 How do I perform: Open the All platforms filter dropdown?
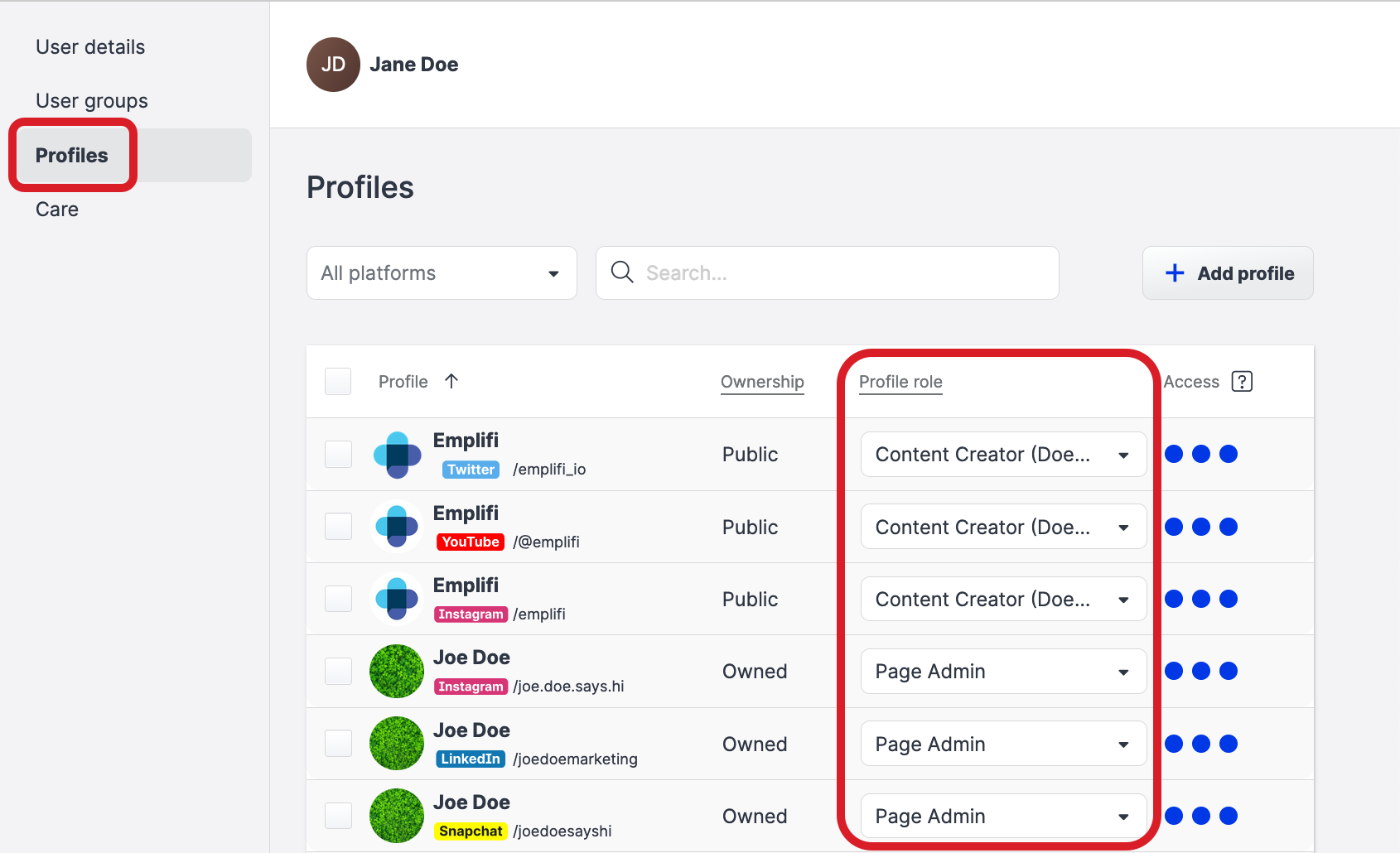click(442, 272)
